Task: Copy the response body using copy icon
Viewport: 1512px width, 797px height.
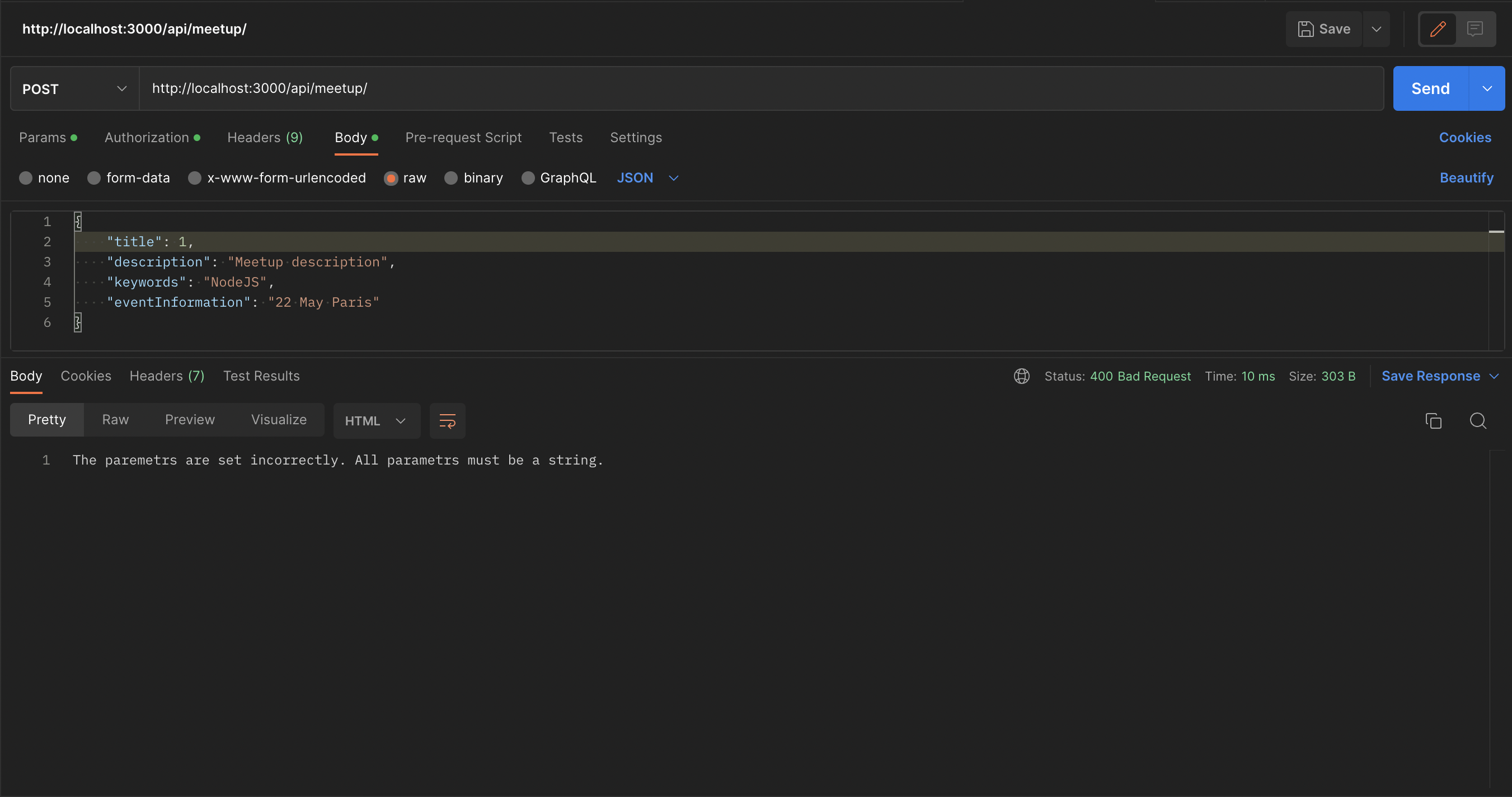Action: point(1434,421)
